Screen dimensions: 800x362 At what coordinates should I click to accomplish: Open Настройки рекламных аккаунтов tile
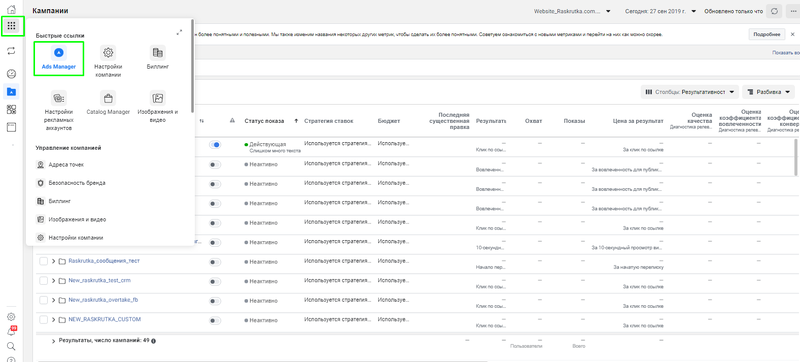click(x=58, y=111)
